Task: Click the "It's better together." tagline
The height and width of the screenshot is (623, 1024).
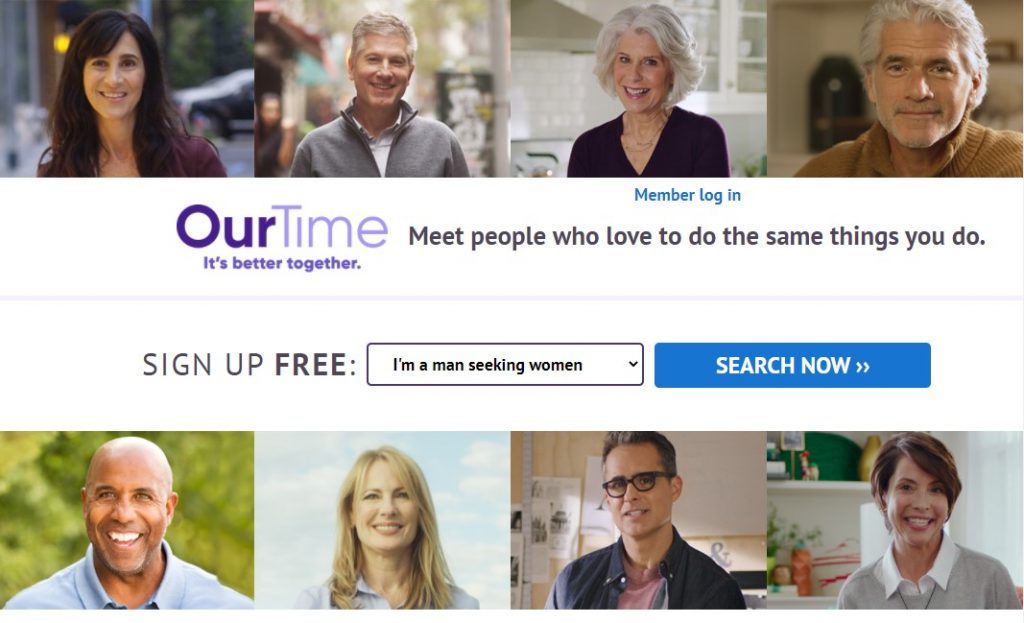Action: [x=281, y=263]
